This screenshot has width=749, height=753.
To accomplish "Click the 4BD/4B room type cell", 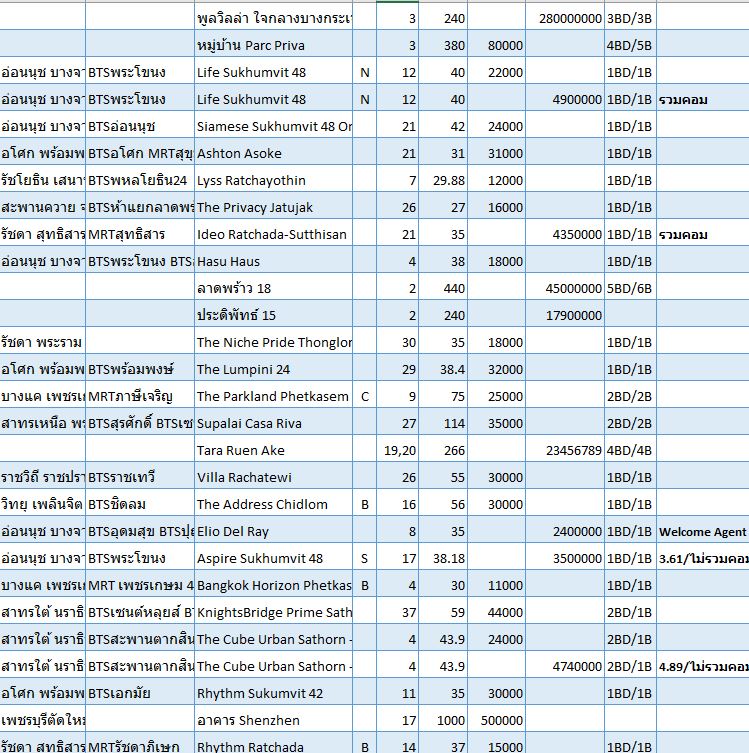I will 630,450.
